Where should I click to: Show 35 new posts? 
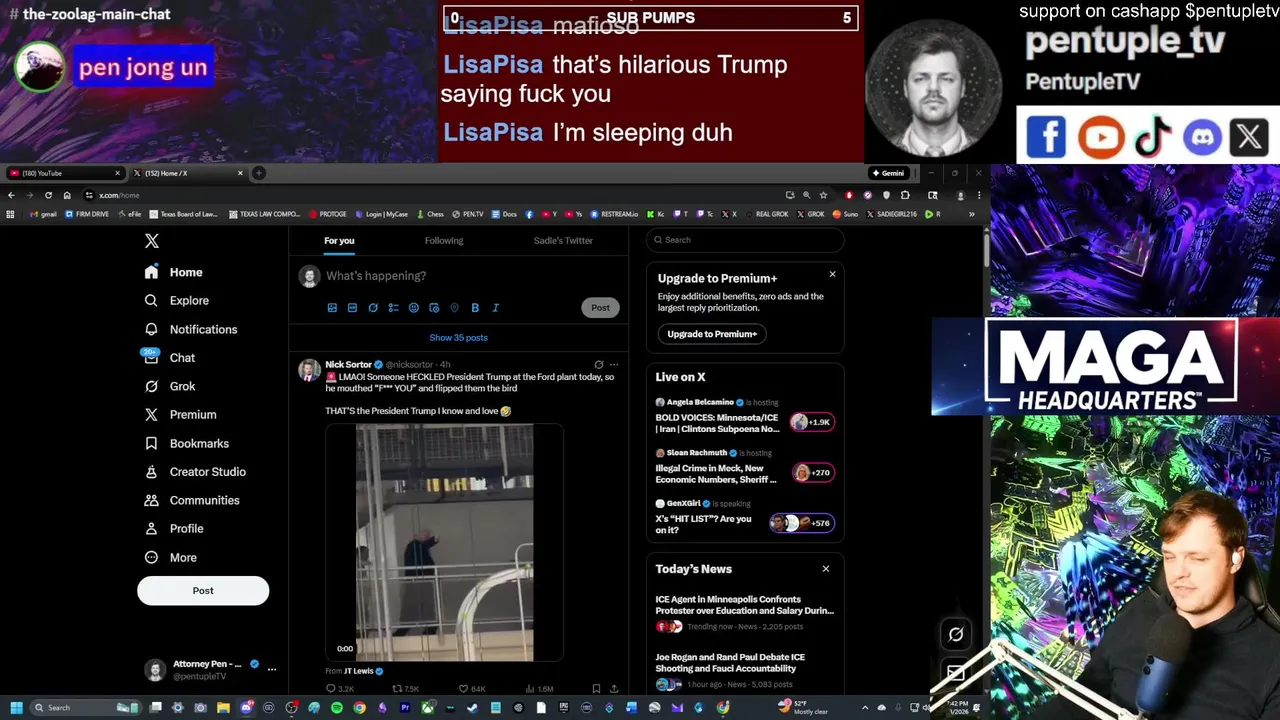459,337
